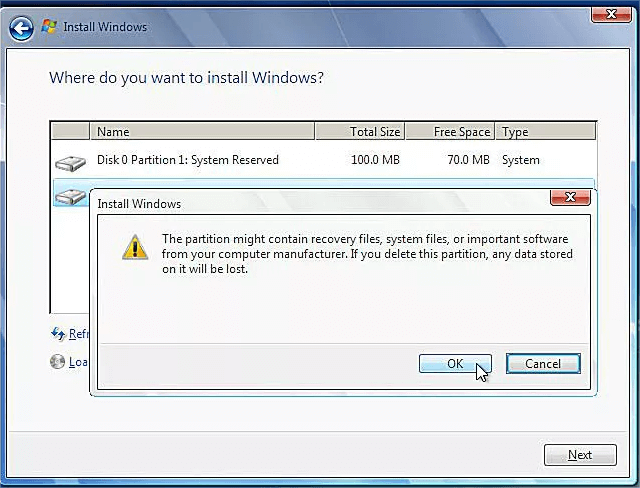
Task: Close the warning dialog with its X
Action: 570,197
